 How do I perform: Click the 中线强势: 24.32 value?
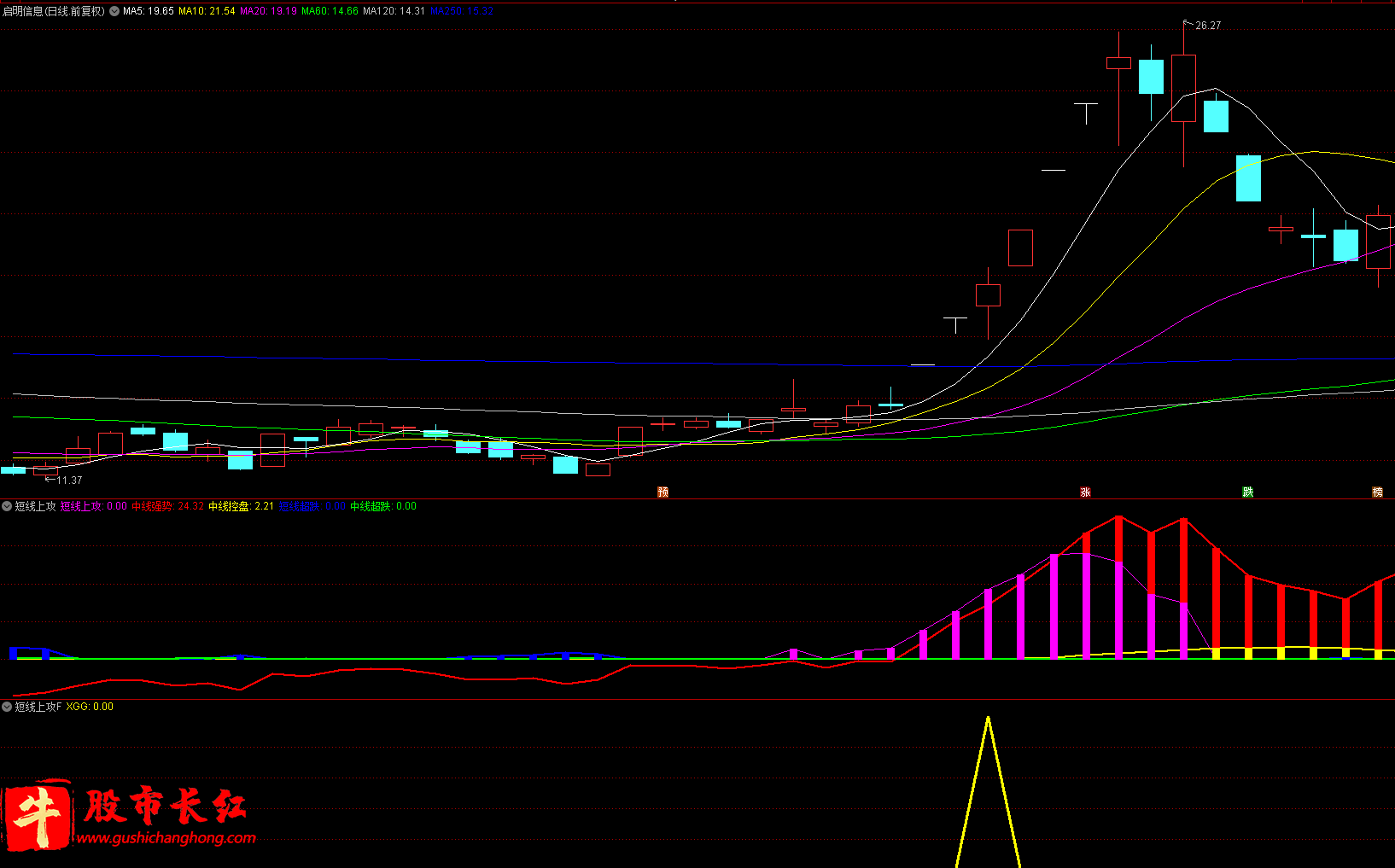[168, 506]
